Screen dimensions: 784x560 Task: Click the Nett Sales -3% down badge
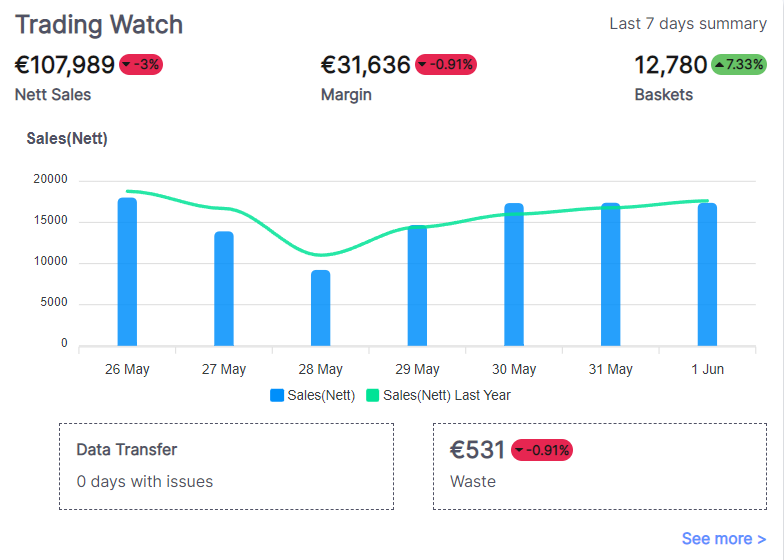140,65
